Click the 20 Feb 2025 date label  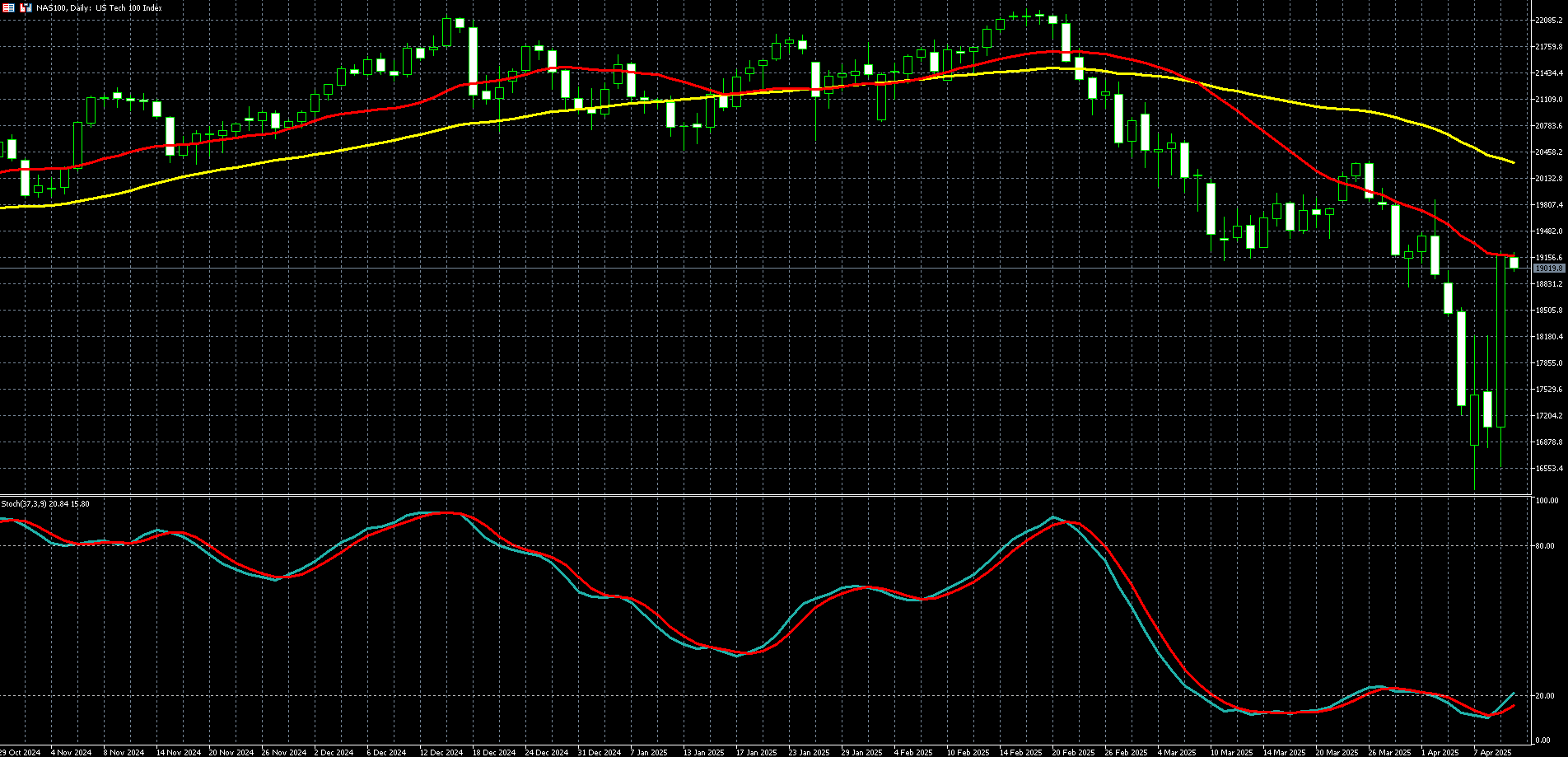[x=1073, y=752]
